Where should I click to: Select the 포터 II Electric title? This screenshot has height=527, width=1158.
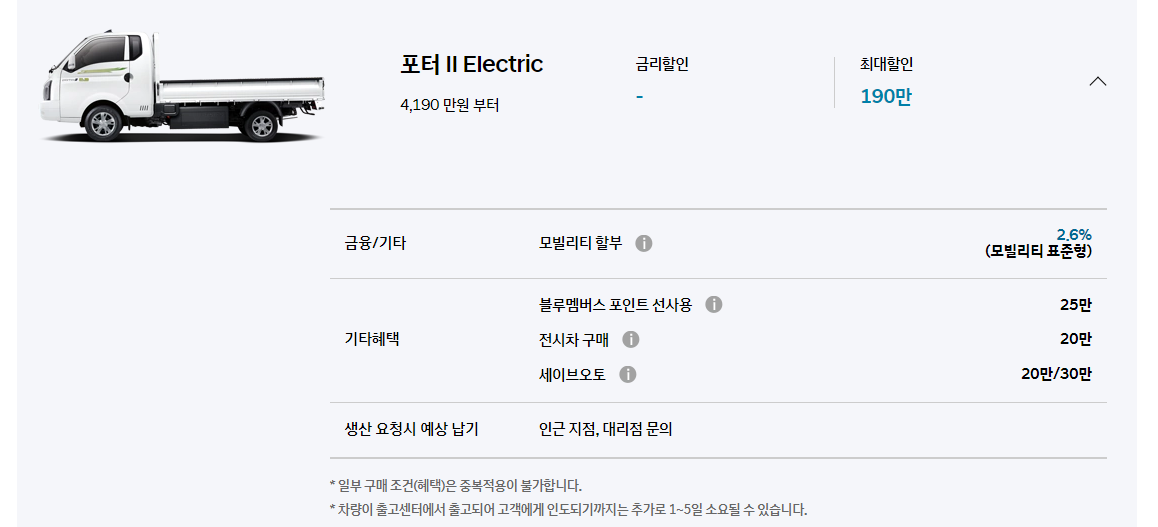(471, 64)
